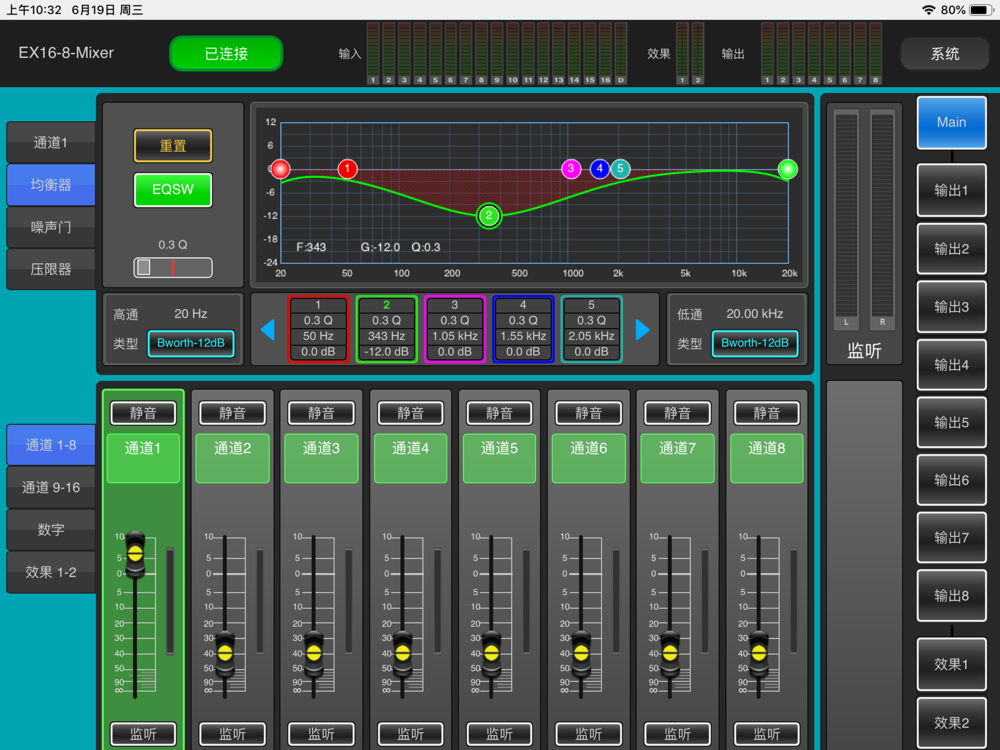Select the green low-pass node on graph

click(x=788, y=169)
